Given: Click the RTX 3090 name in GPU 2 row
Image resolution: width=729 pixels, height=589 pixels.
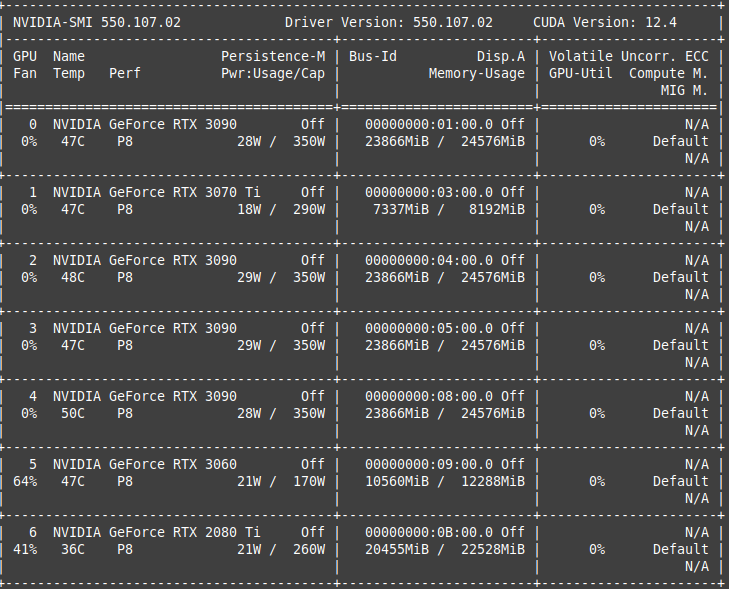Looking at the screenshot, I should (x=145, y=260).
